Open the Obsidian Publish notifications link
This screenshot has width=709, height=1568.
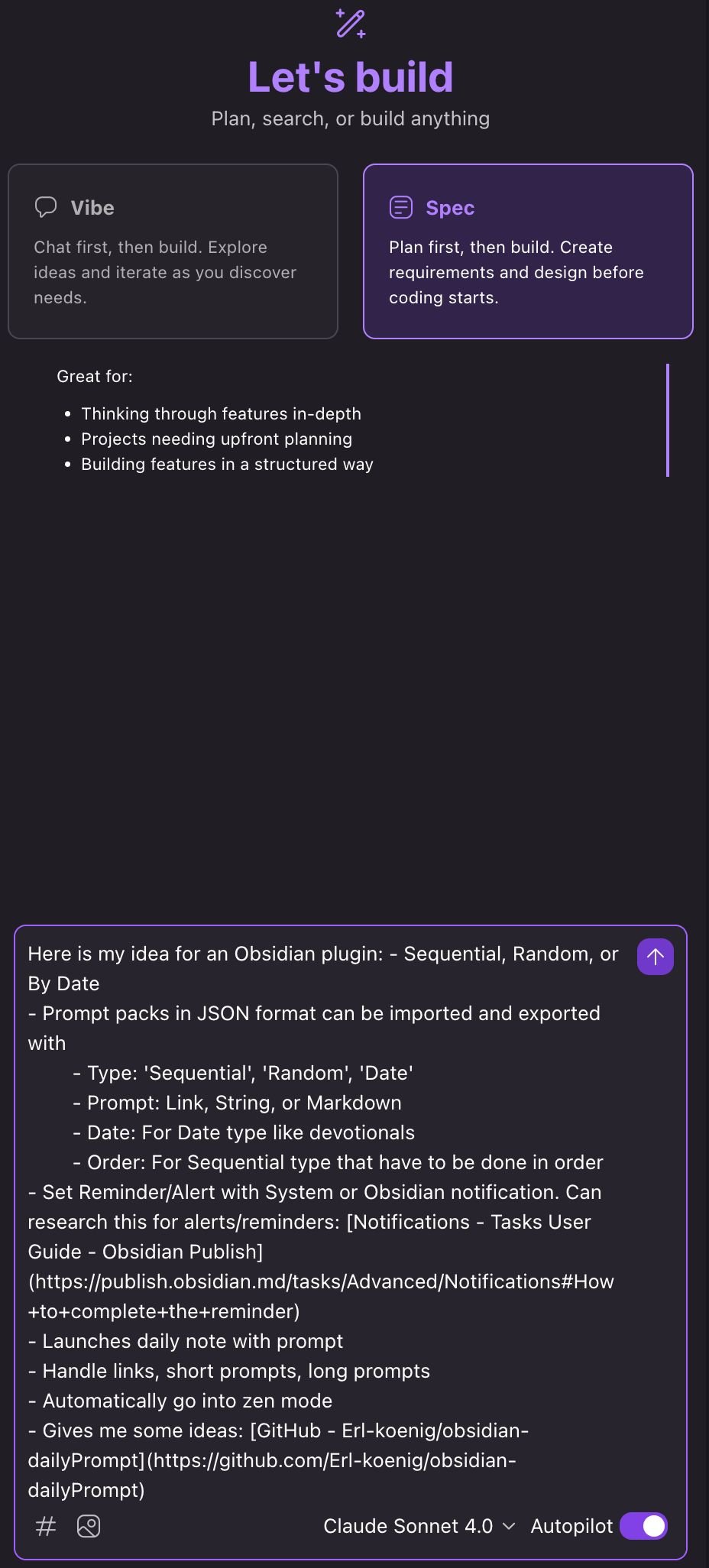coord(321,1281)
